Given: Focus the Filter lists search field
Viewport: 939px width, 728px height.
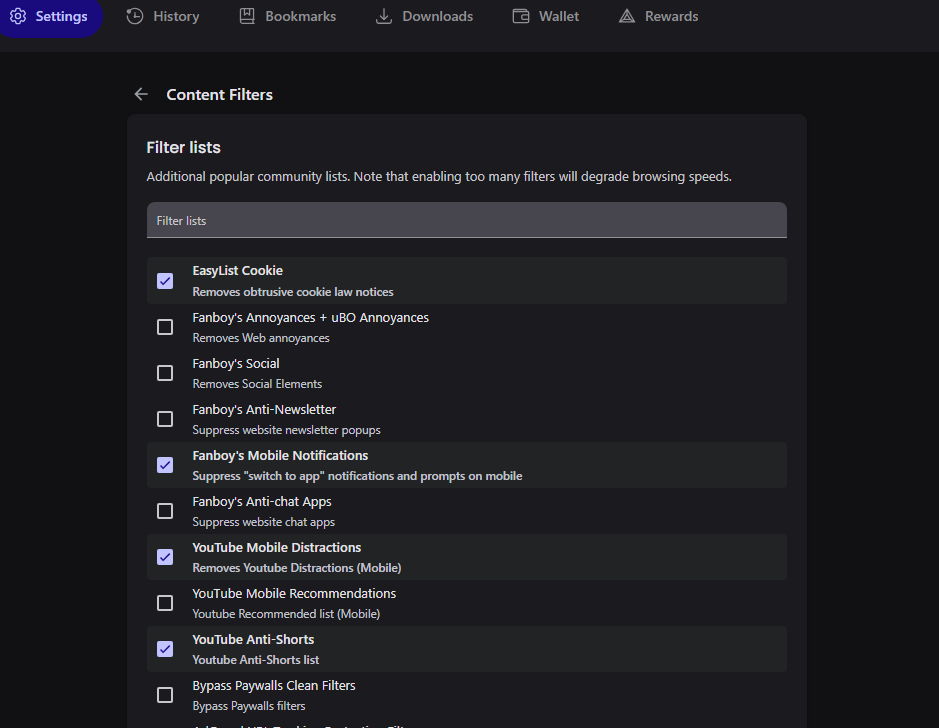Looking at the screenshot, I should [466, 220].
